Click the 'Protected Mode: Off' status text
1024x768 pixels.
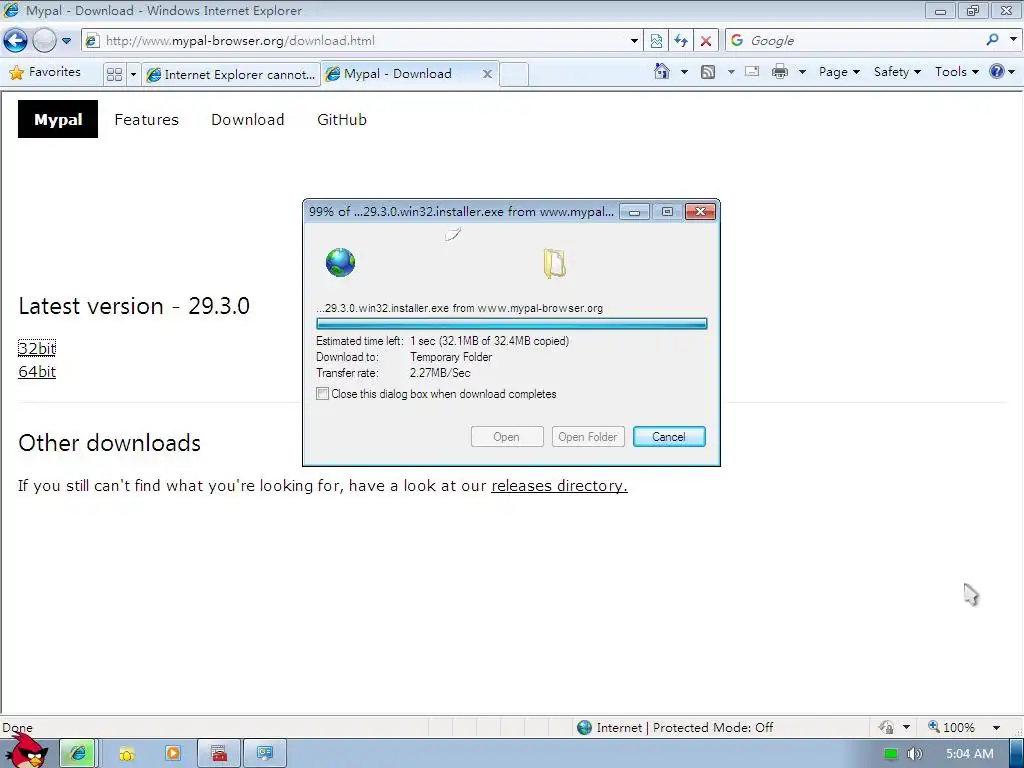(x=713, y=728)
